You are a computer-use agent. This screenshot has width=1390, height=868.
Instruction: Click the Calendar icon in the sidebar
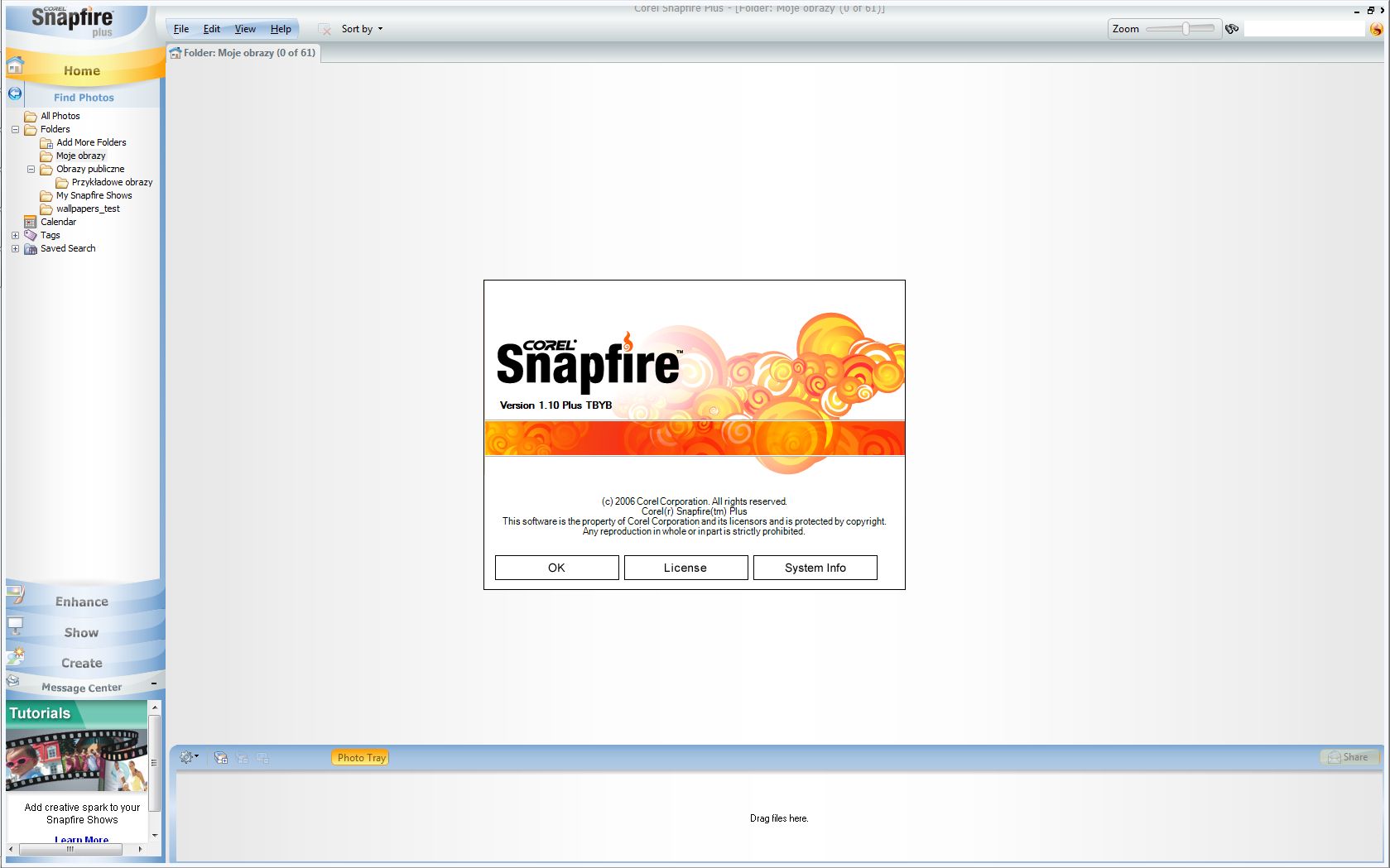tap(30, 222)
